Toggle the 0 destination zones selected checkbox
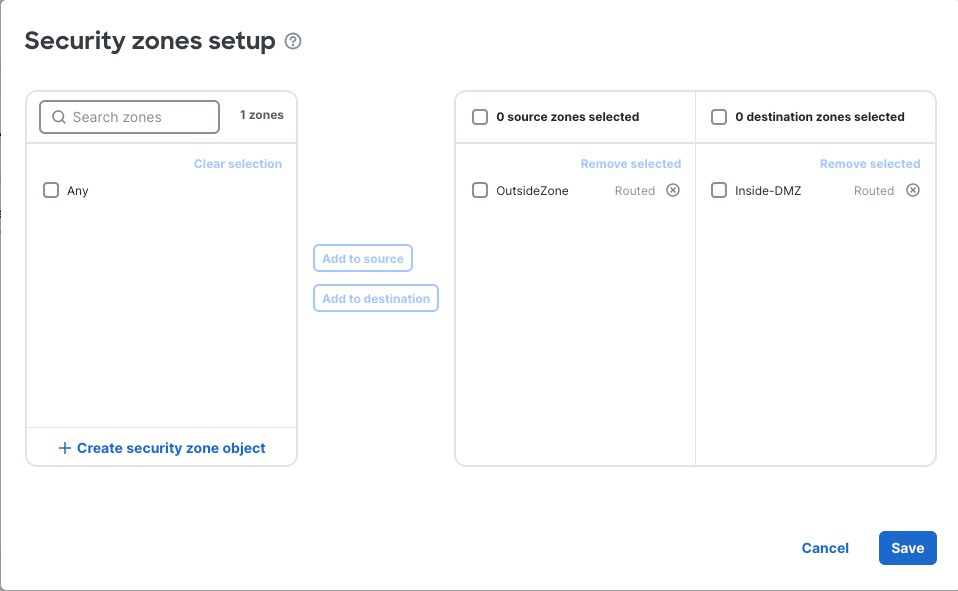958x591 pixels. tap(719, 117)
